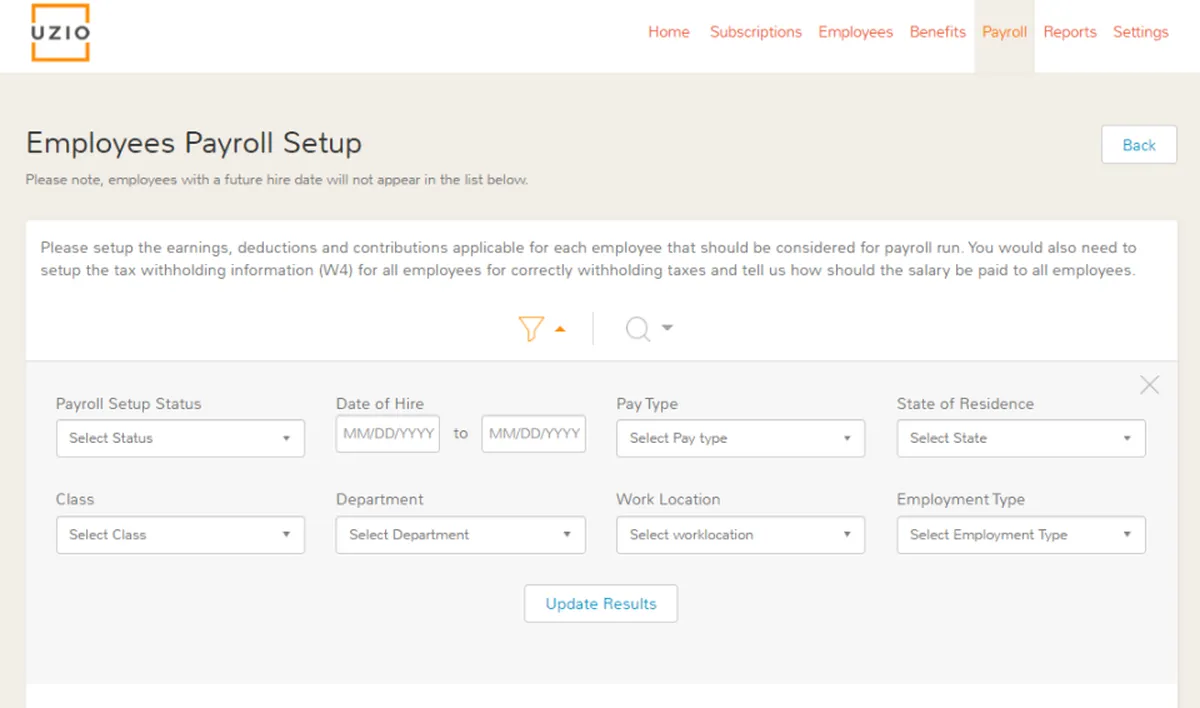Focus the Date of Hire end field

[x=534, y=434]
